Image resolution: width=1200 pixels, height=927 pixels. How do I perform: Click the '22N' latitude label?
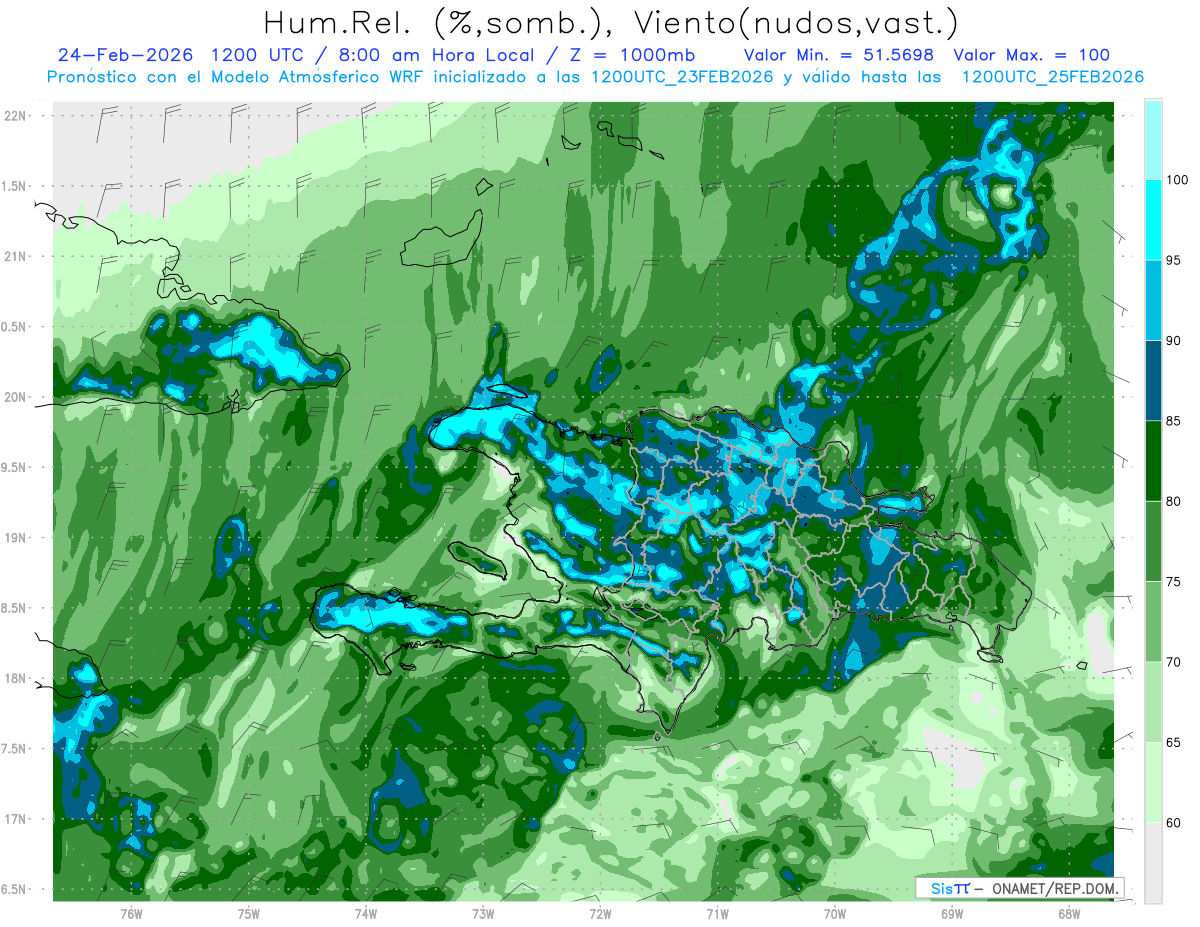14,115
